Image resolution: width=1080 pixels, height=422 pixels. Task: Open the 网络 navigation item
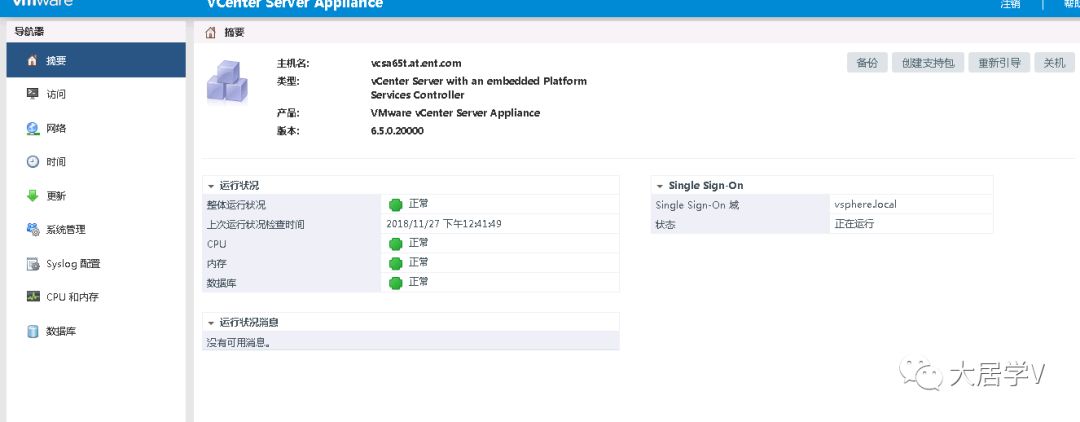(96, 128)
